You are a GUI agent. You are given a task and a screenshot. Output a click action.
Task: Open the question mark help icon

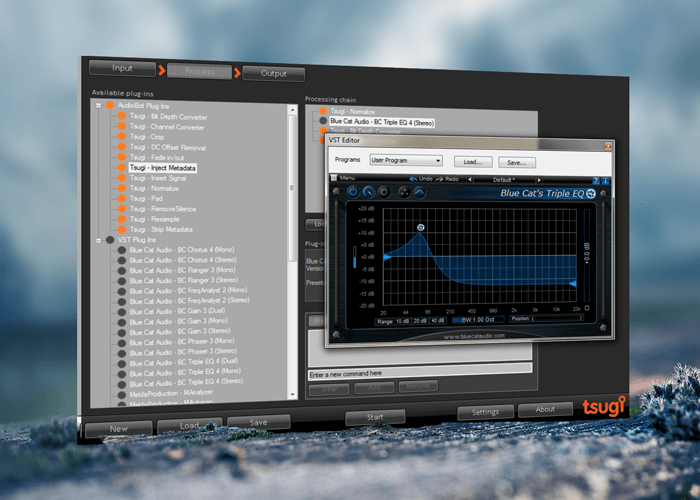596,181
